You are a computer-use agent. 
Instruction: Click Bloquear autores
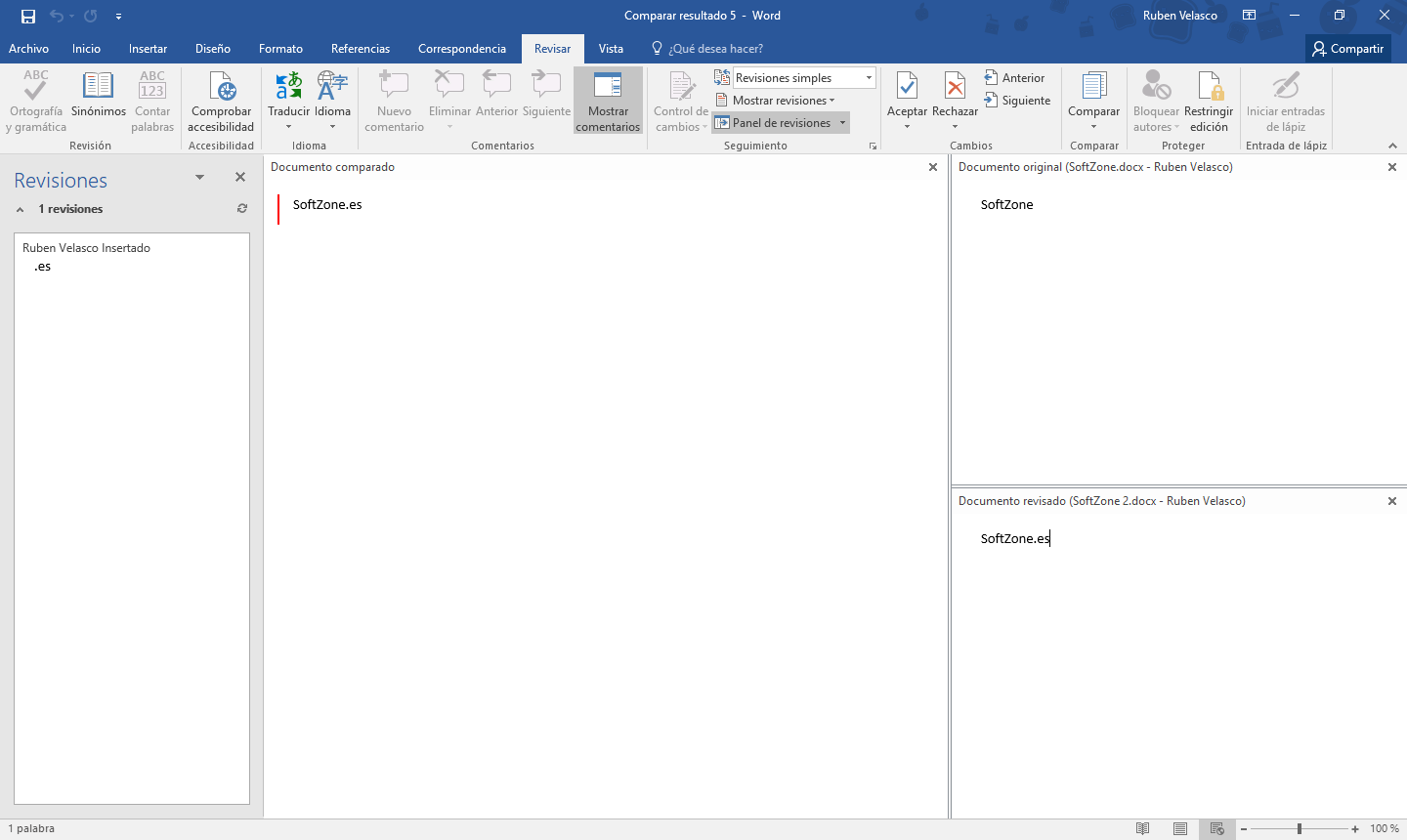pos(1156,102)
